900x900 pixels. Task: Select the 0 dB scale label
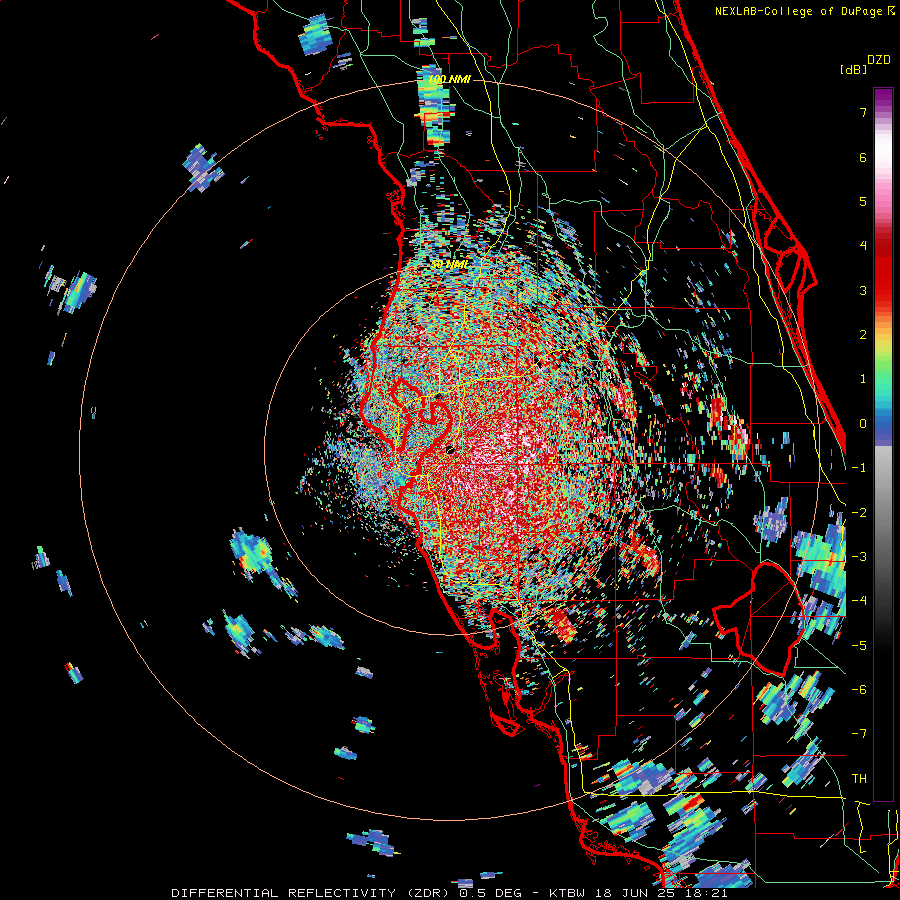point(863,424)
